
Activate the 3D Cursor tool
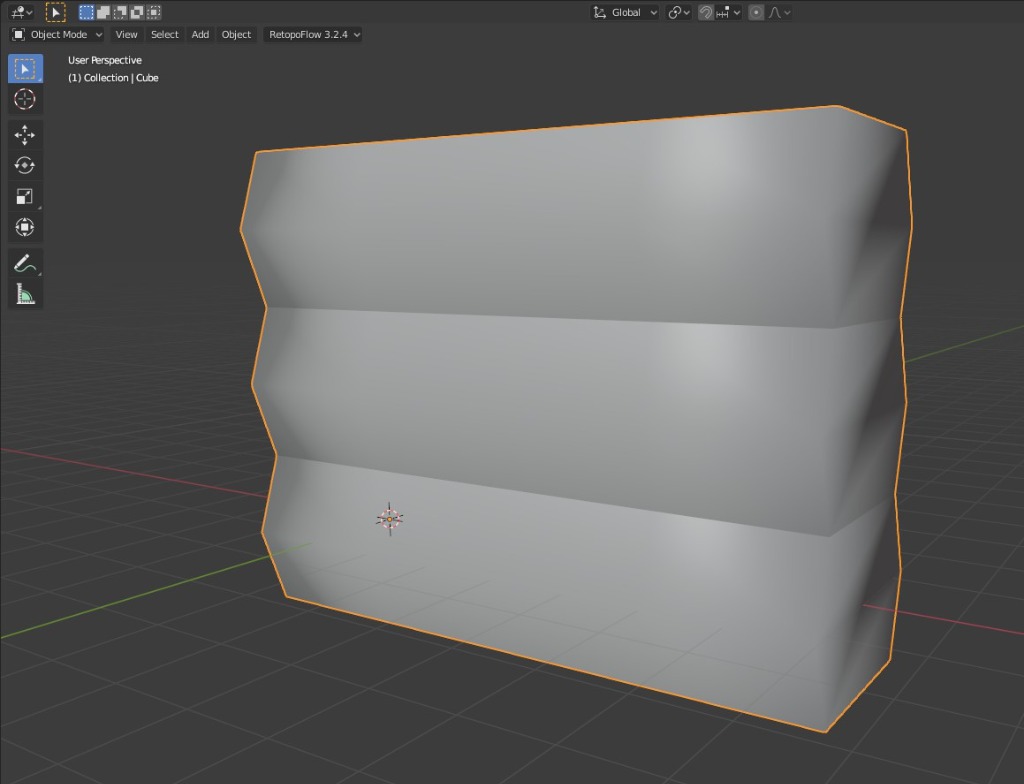[25, 99]
